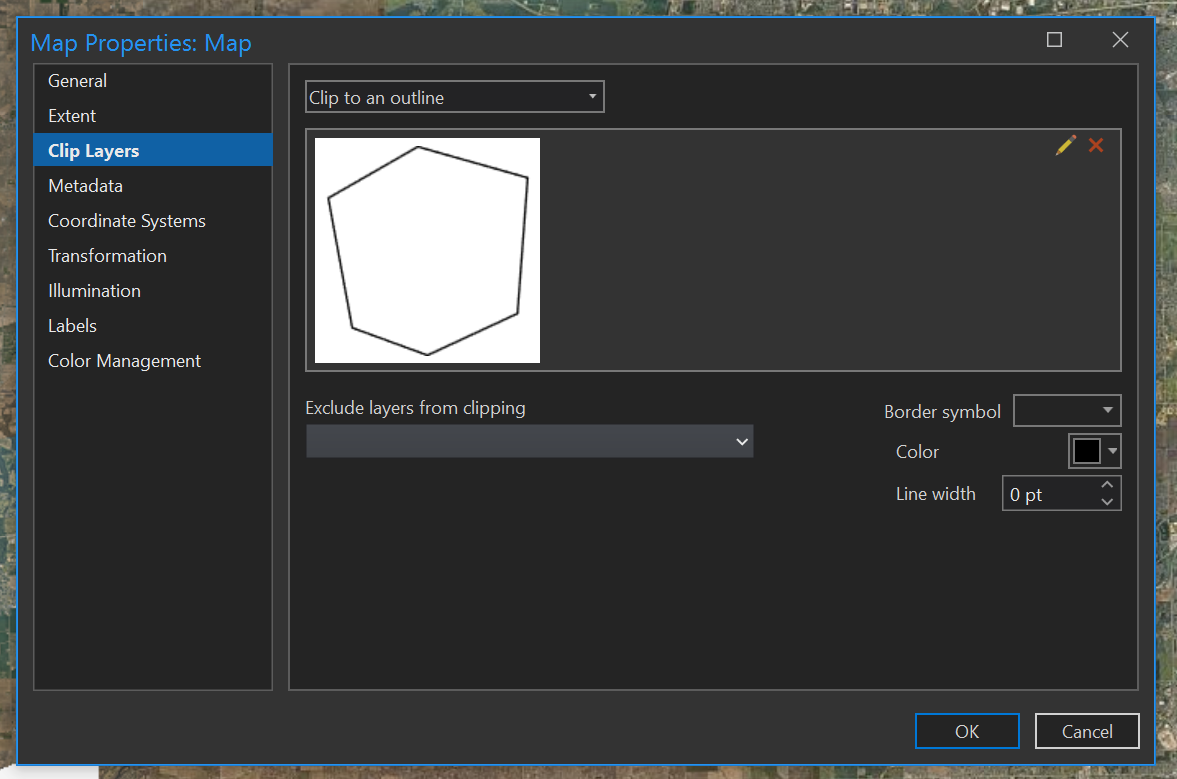Open the Extent settings
Image resolution: width=1177 pixels, height=779 pixels.
coord(71,115)
